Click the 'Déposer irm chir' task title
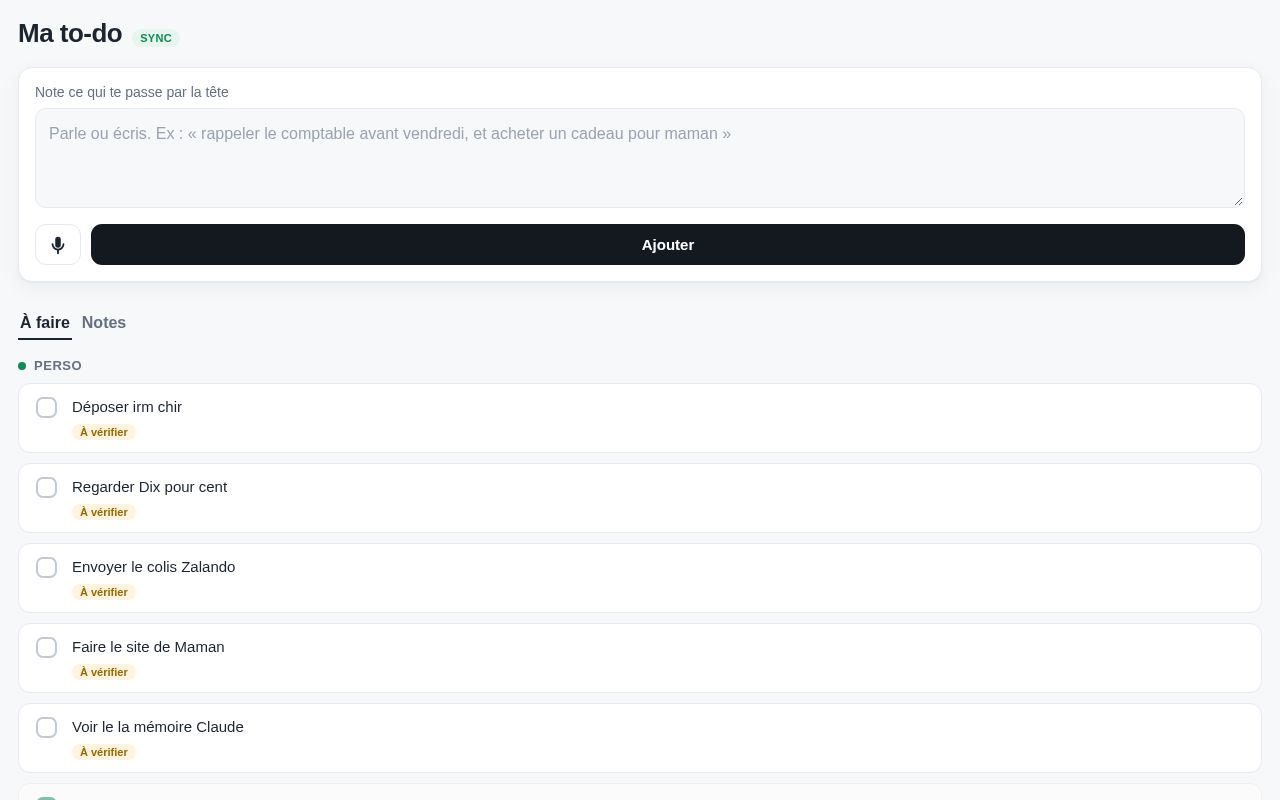Image resolution: width=1280 pixels, height=800 pixels. tap(127, 407)
